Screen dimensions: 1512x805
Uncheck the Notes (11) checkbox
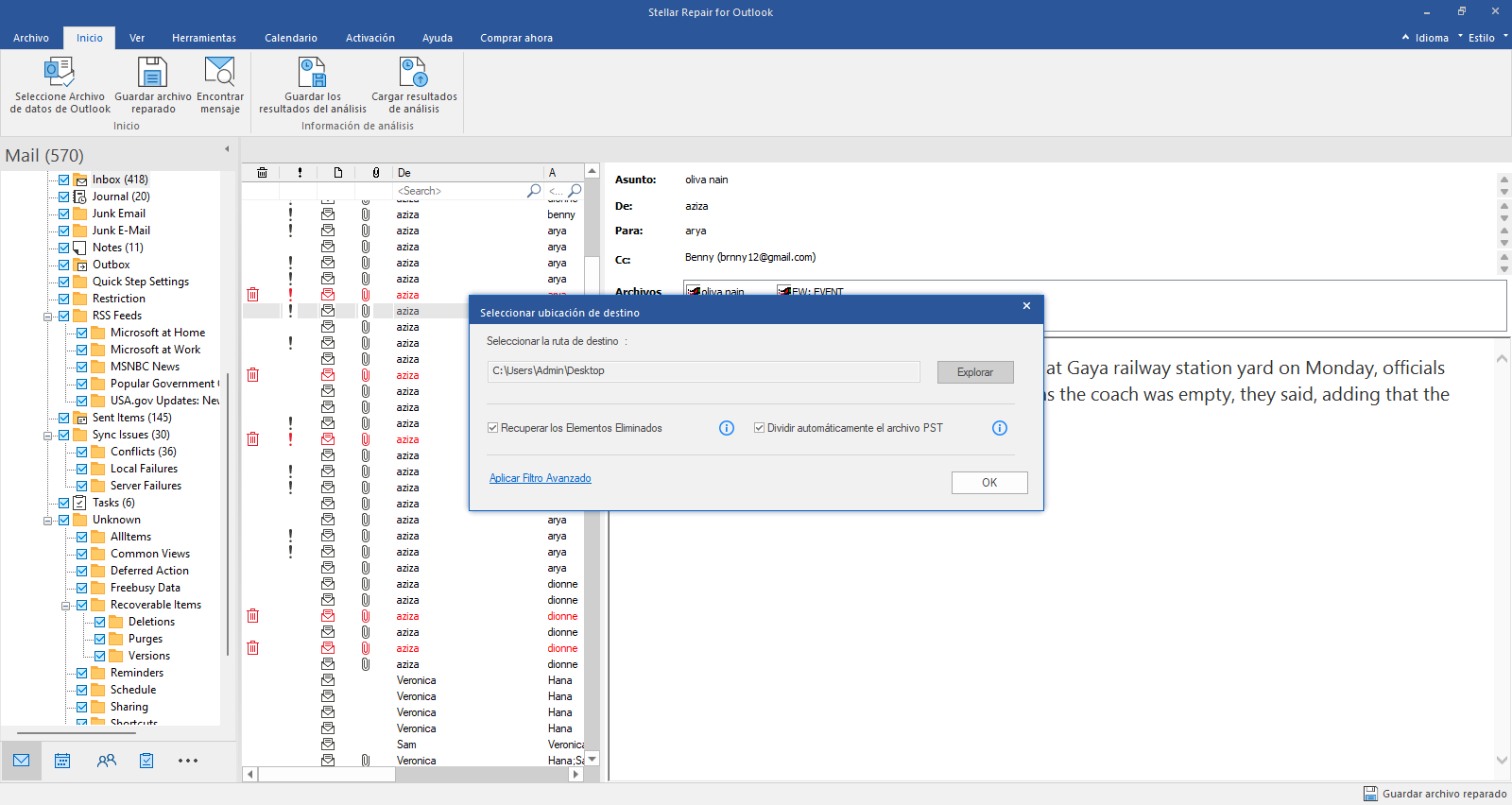point(64,248)
